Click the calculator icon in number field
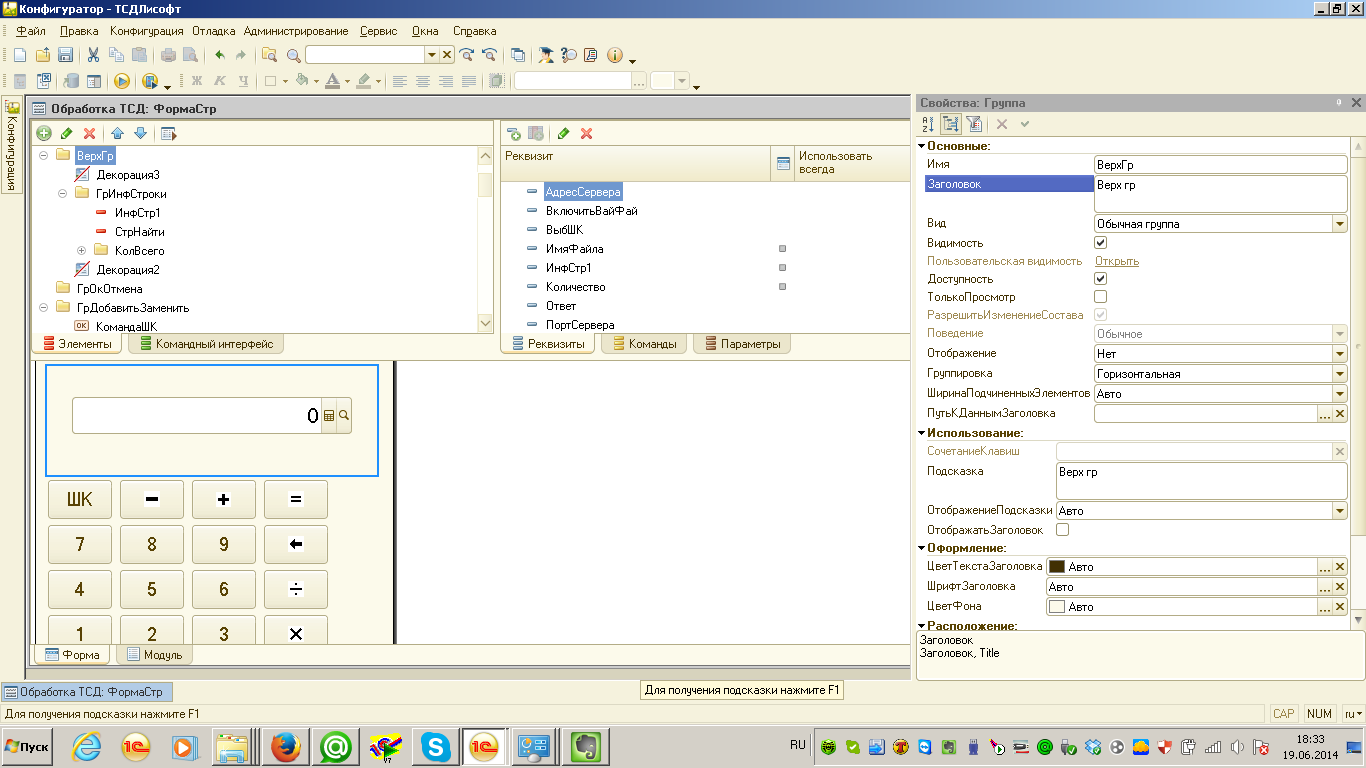The width and height of the screenshot is (1366, 768). [328, 415]
